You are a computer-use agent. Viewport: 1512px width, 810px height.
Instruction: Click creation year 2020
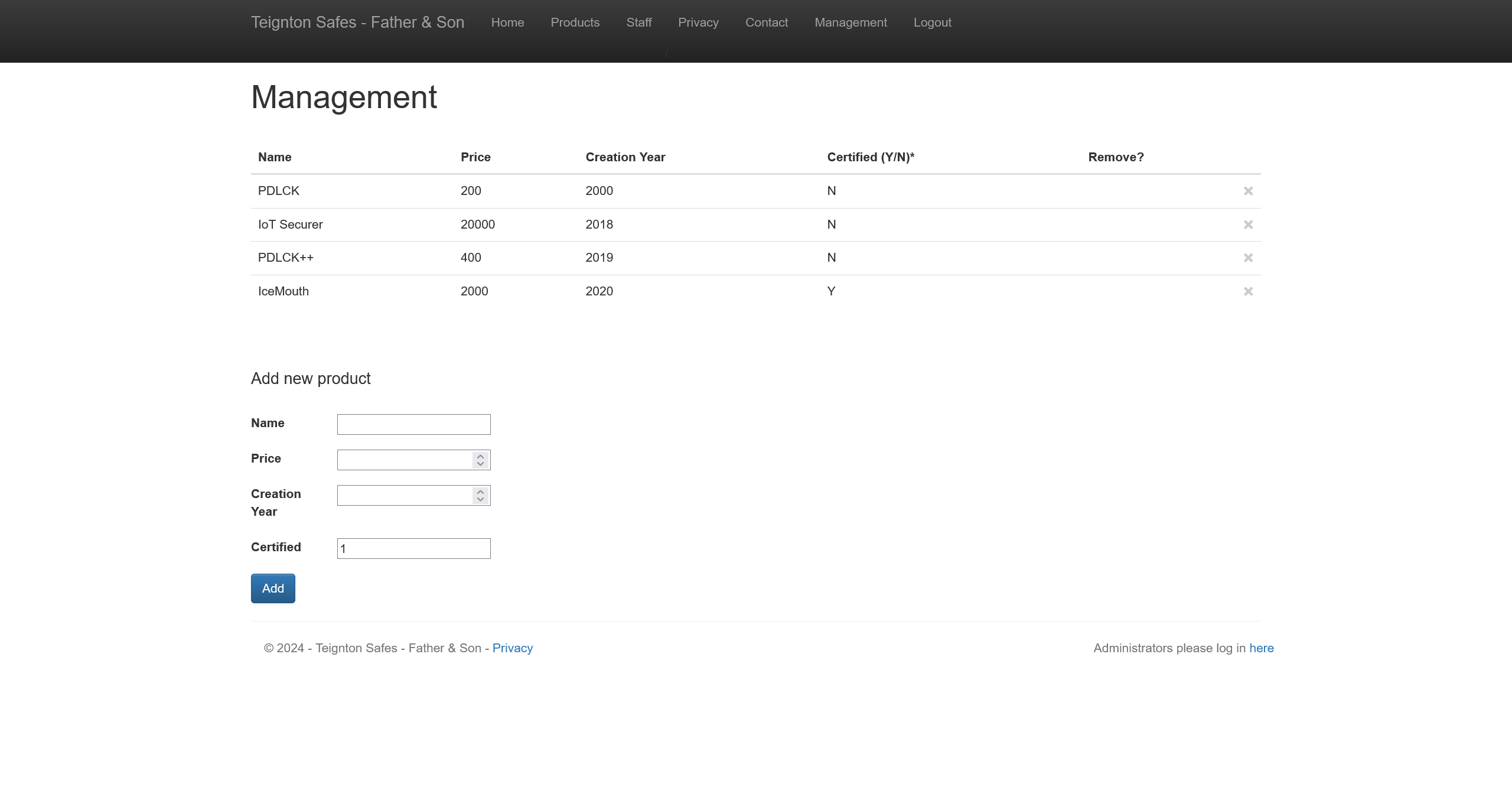coord(599,291)
